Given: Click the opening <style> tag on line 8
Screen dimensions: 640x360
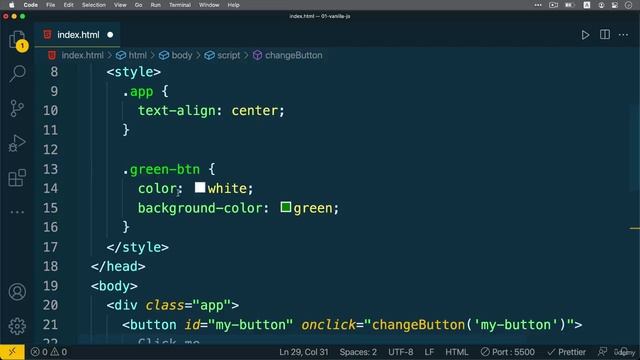Looking at the screenshot, I should pyautogui.click(x=134, y=72).
